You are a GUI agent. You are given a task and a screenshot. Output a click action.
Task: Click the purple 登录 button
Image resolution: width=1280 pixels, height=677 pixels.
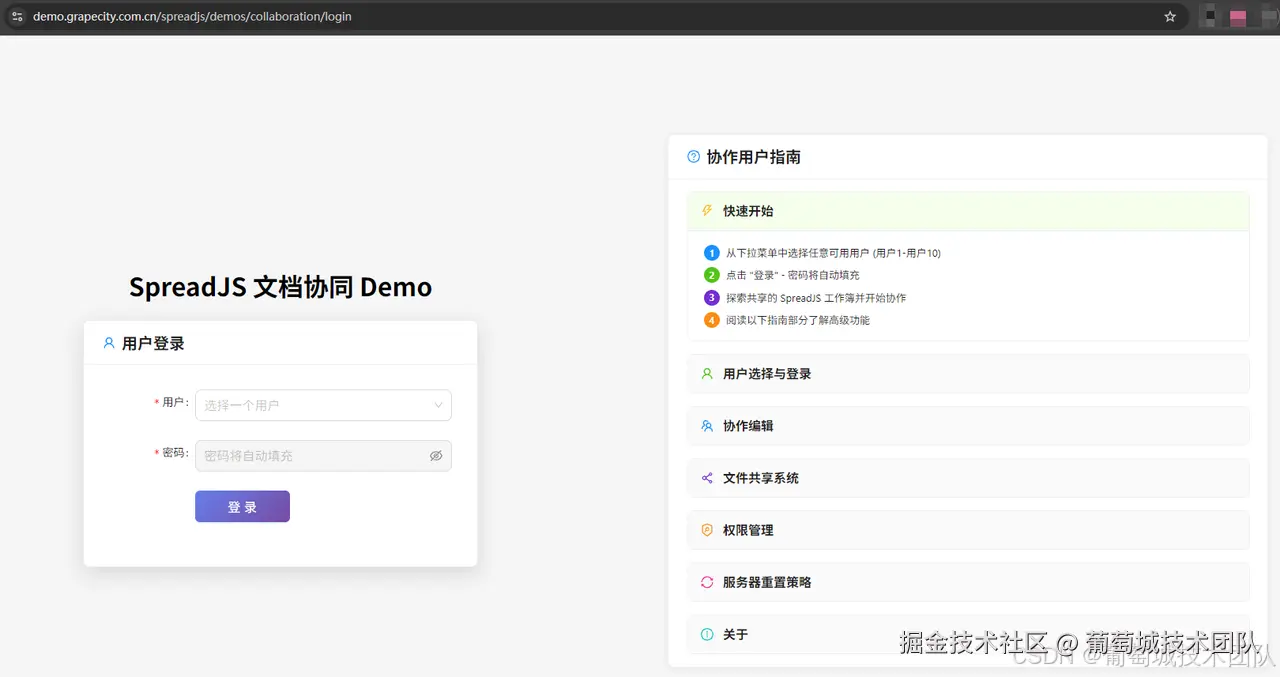click(242, 506)
